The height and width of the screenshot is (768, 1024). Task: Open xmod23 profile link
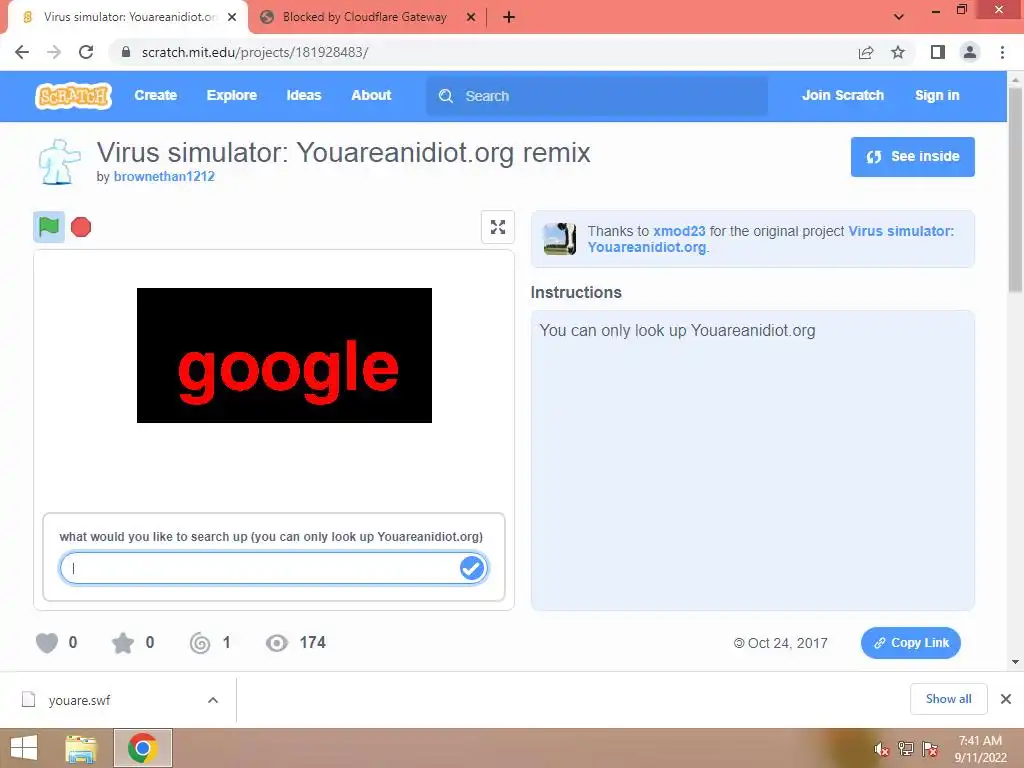coord(679,231)
